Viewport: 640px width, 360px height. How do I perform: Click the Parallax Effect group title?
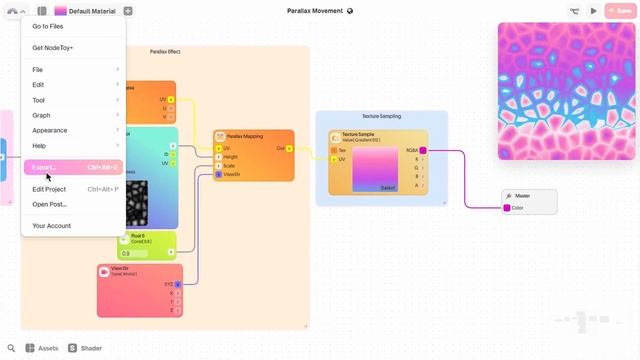tap(165, 52)
